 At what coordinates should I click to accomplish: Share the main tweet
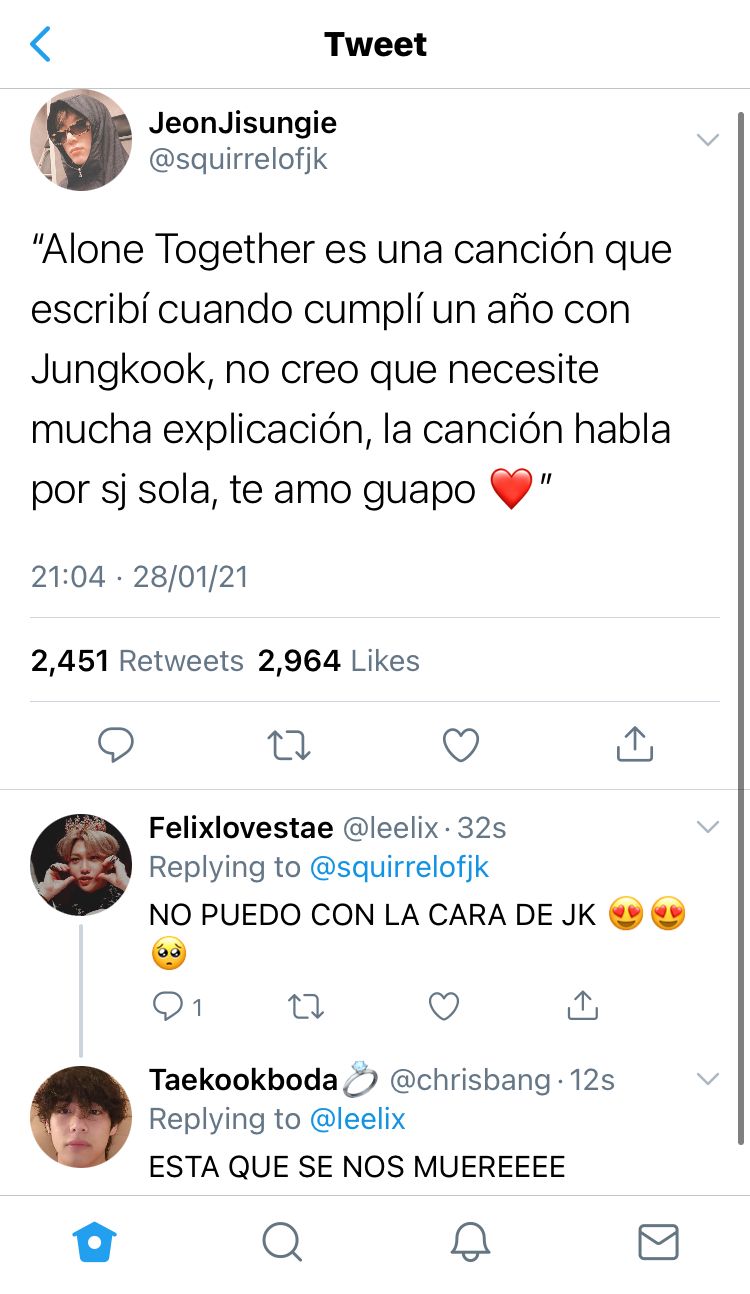pyautogui.click(x=634, y=744)
